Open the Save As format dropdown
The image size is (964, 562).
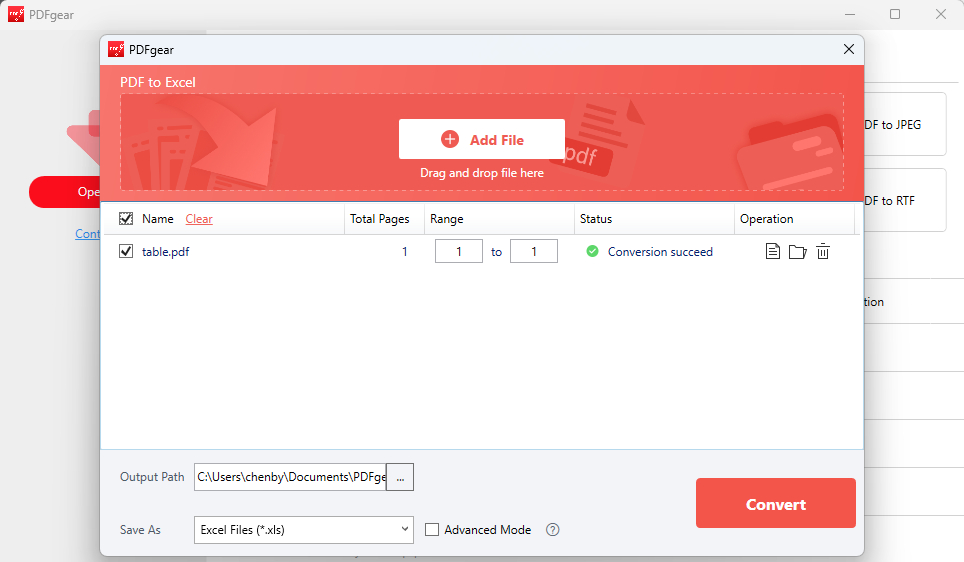[x=304, y=529]
